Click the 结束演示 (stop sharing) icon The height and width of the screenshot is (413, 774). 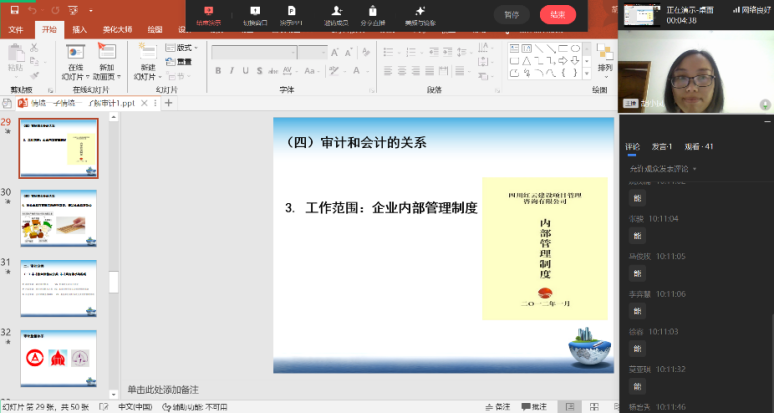pos(208,11)
